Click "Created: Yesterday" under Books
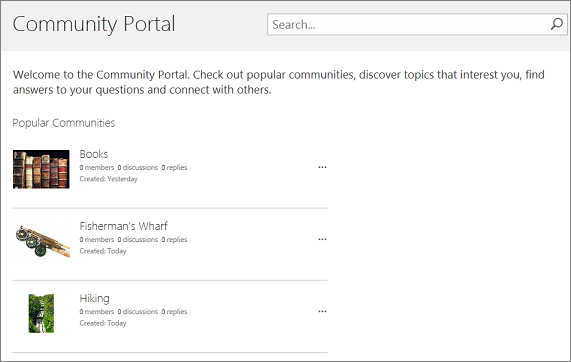 click(109, 179)
